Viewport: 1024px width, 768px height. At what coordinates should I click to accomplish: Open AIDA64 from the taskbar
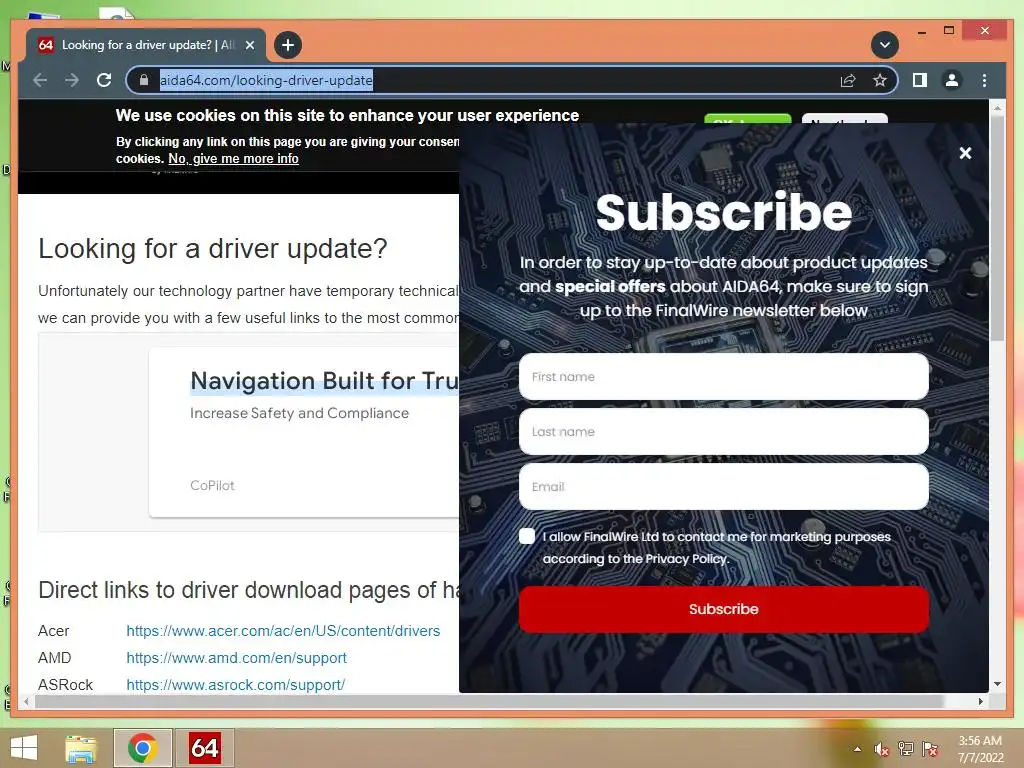point(204,748)
